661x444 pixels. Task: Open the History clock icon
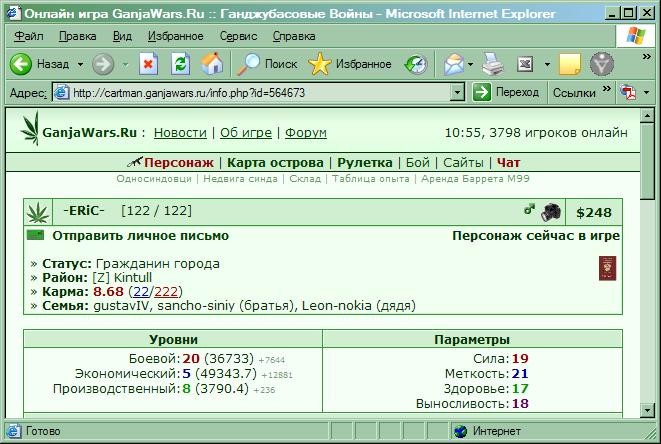(416, 65)
